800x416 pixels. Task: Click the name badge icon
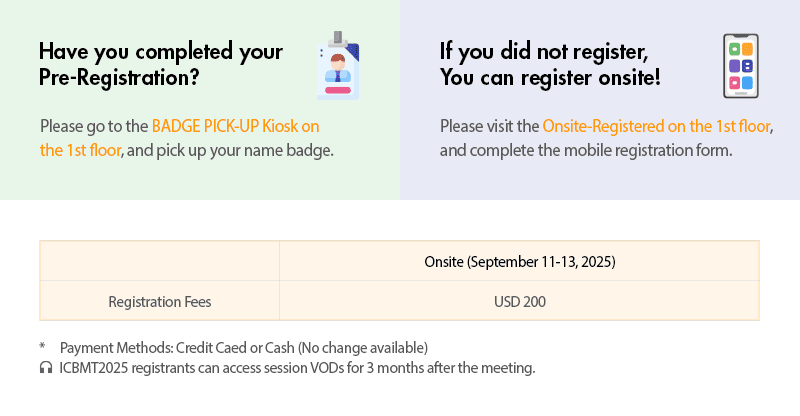click(337, 65)
